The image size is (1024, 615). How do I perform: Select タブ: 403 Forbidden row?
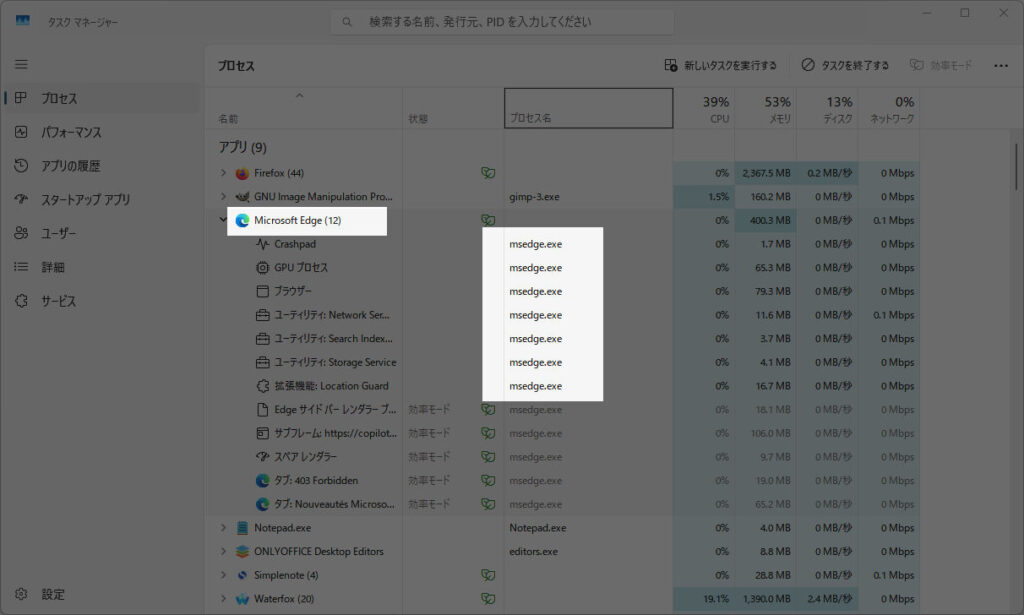pyautogui.click(x=563, y=481)
